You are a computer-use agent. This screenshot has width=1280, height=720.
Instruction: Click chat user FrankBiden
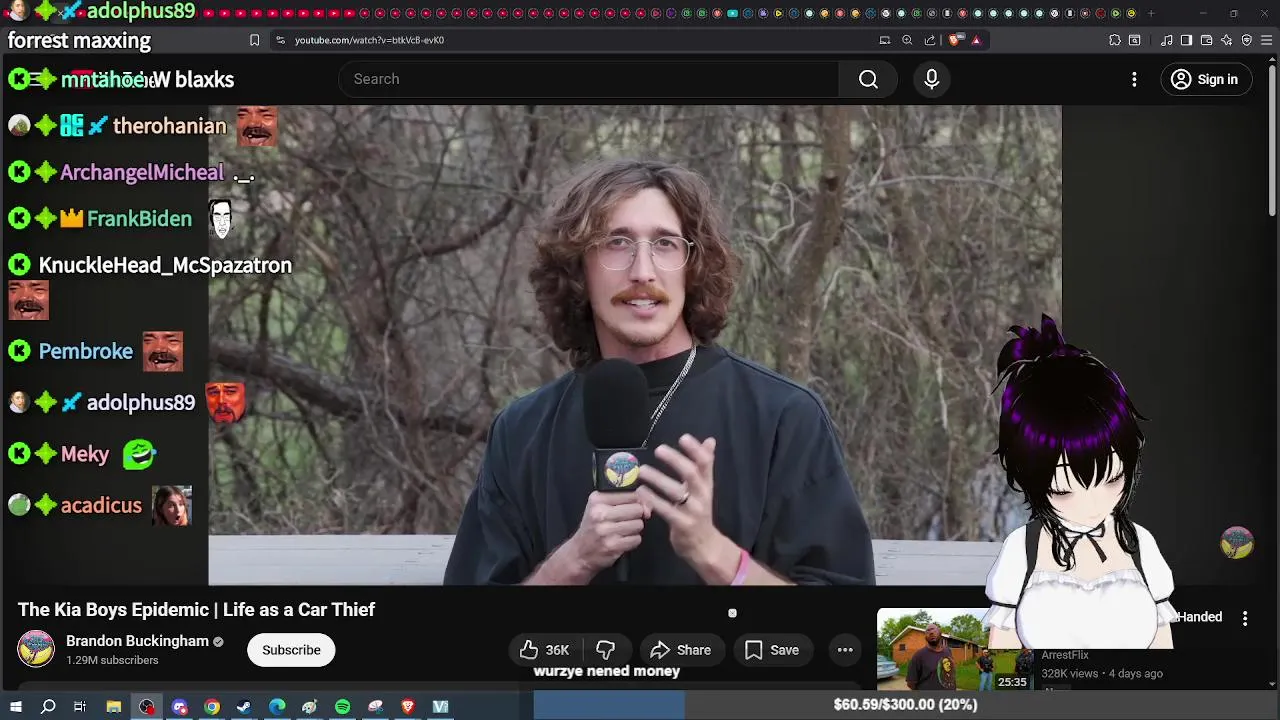coord(139,218)
